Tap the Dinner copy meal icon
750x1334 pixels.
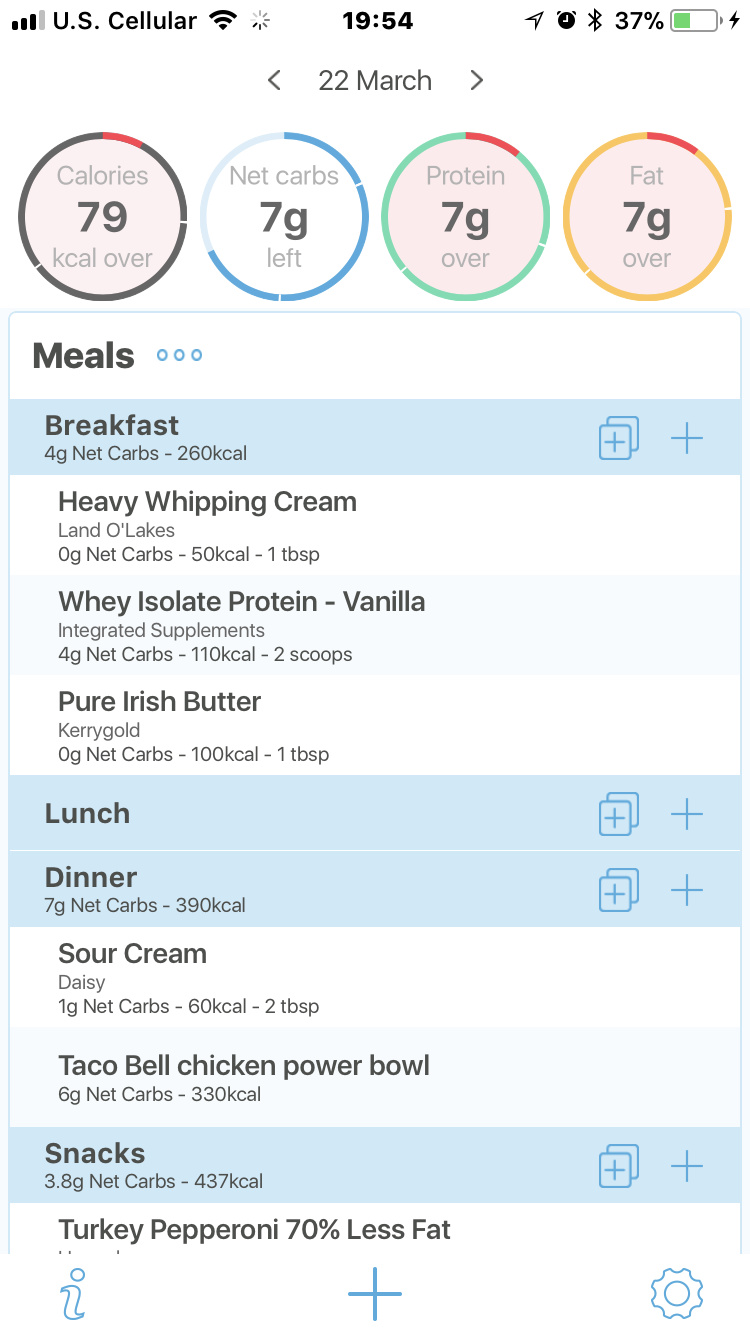[x=618, y=889]
